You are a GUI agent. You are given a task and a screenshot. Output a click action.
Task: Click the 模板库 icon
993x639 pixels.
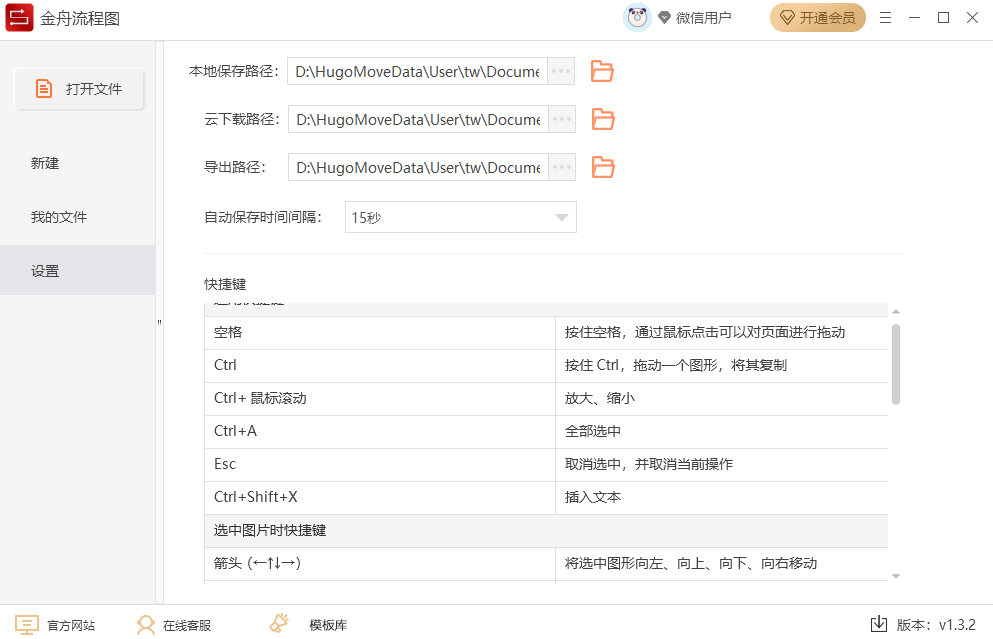point(279,624)
